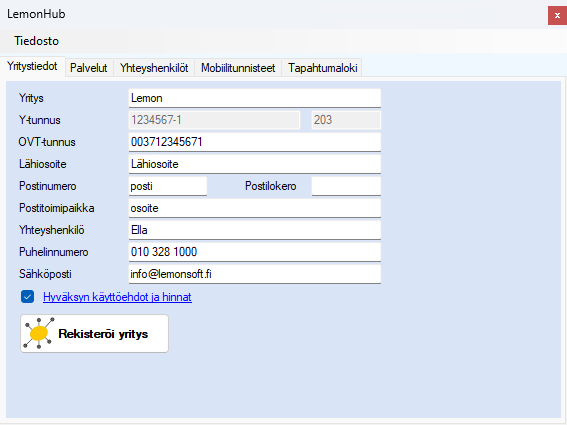Image resolution: width=567 pixels, height=425 pixels.
Task: Focus the OVT-tunnus input field
Action: click(255, 142)
